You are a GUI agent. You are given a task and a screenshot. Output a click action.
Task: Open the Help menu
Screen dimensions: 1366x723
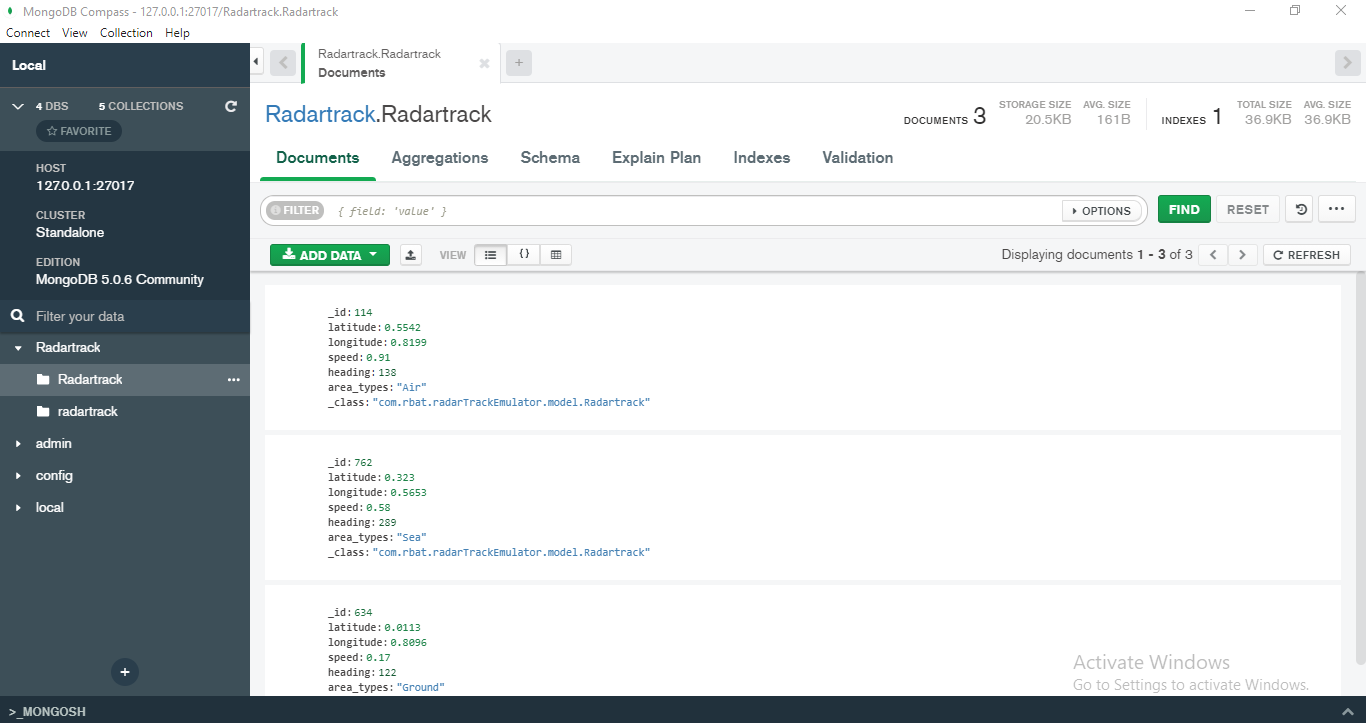177,33
